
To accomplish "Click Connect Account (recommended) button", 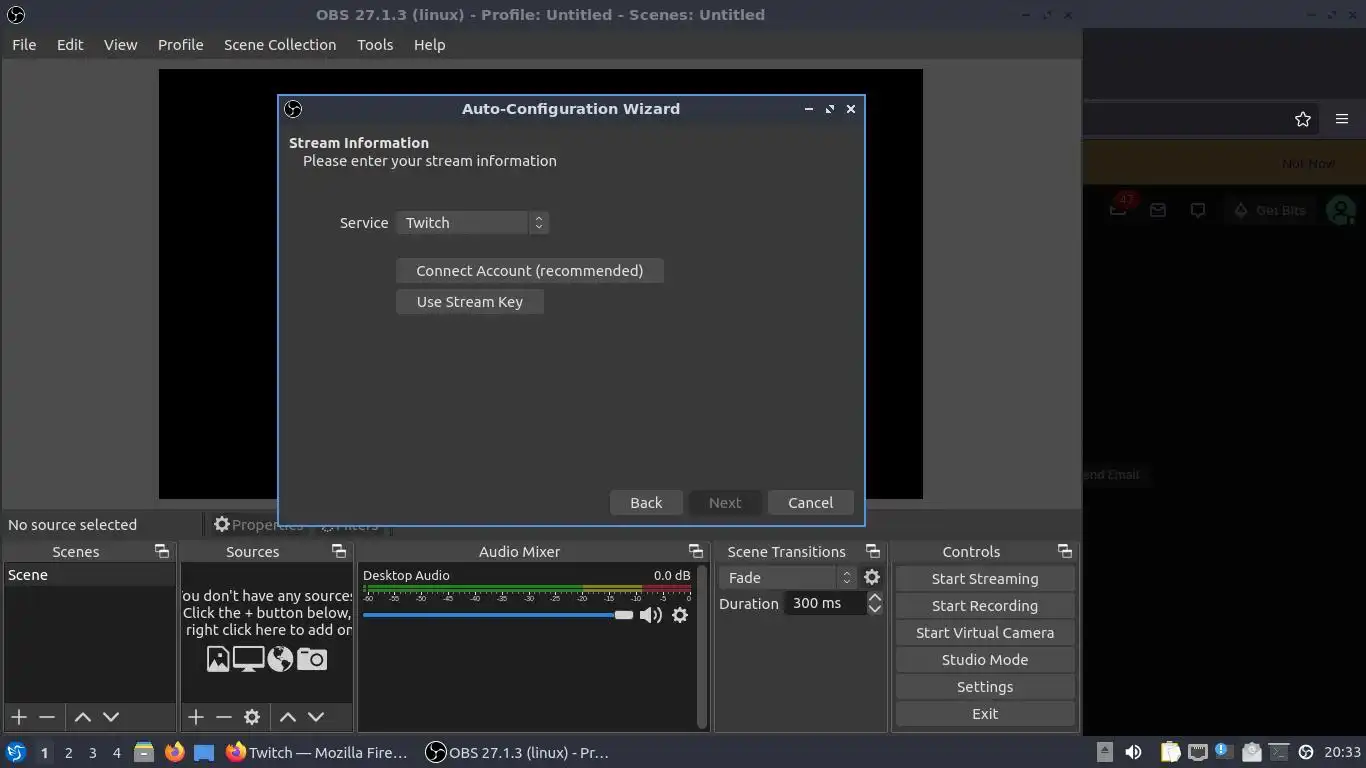I will click(530, 271).
